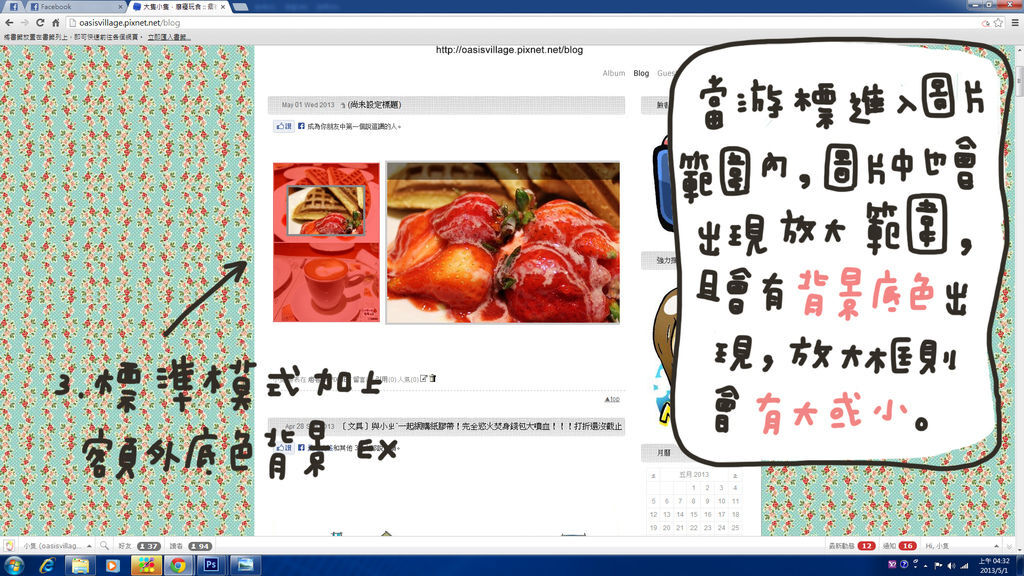Click the Facebook like button under Apr 28 post

[283, 447]
